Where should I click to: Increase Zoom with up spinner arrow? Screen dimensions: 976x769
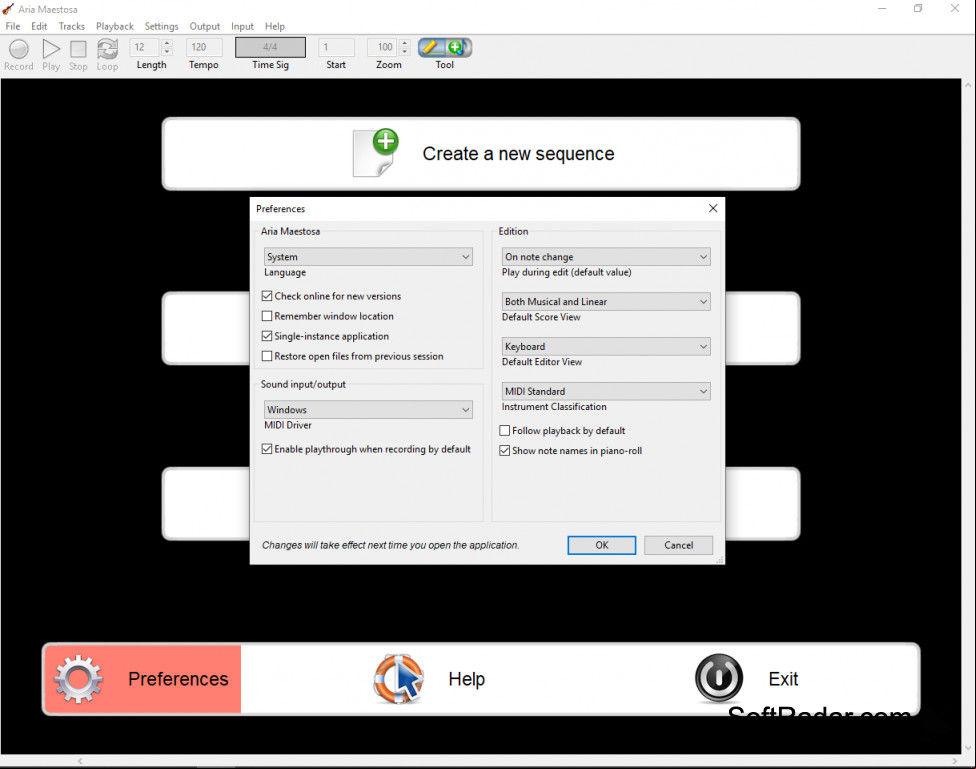405,43
